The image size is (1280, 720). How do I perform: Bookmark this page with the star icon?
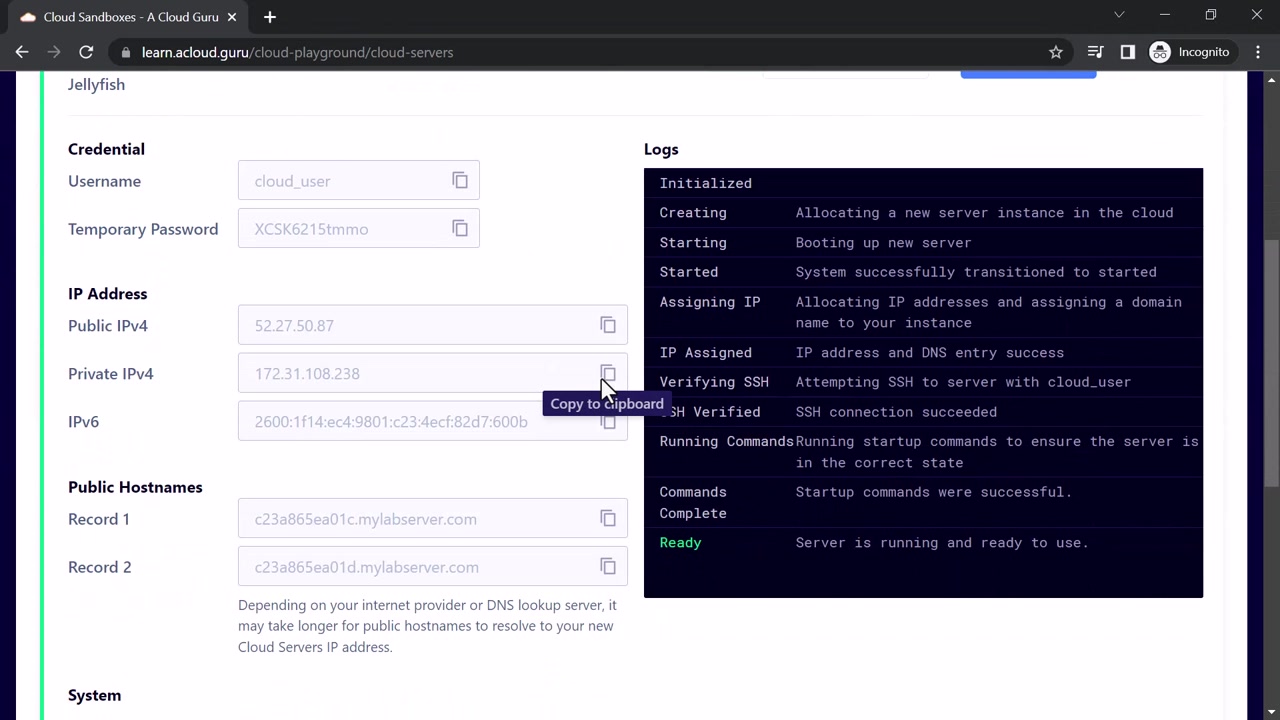pyautogui.click(x=1056, y=52)
